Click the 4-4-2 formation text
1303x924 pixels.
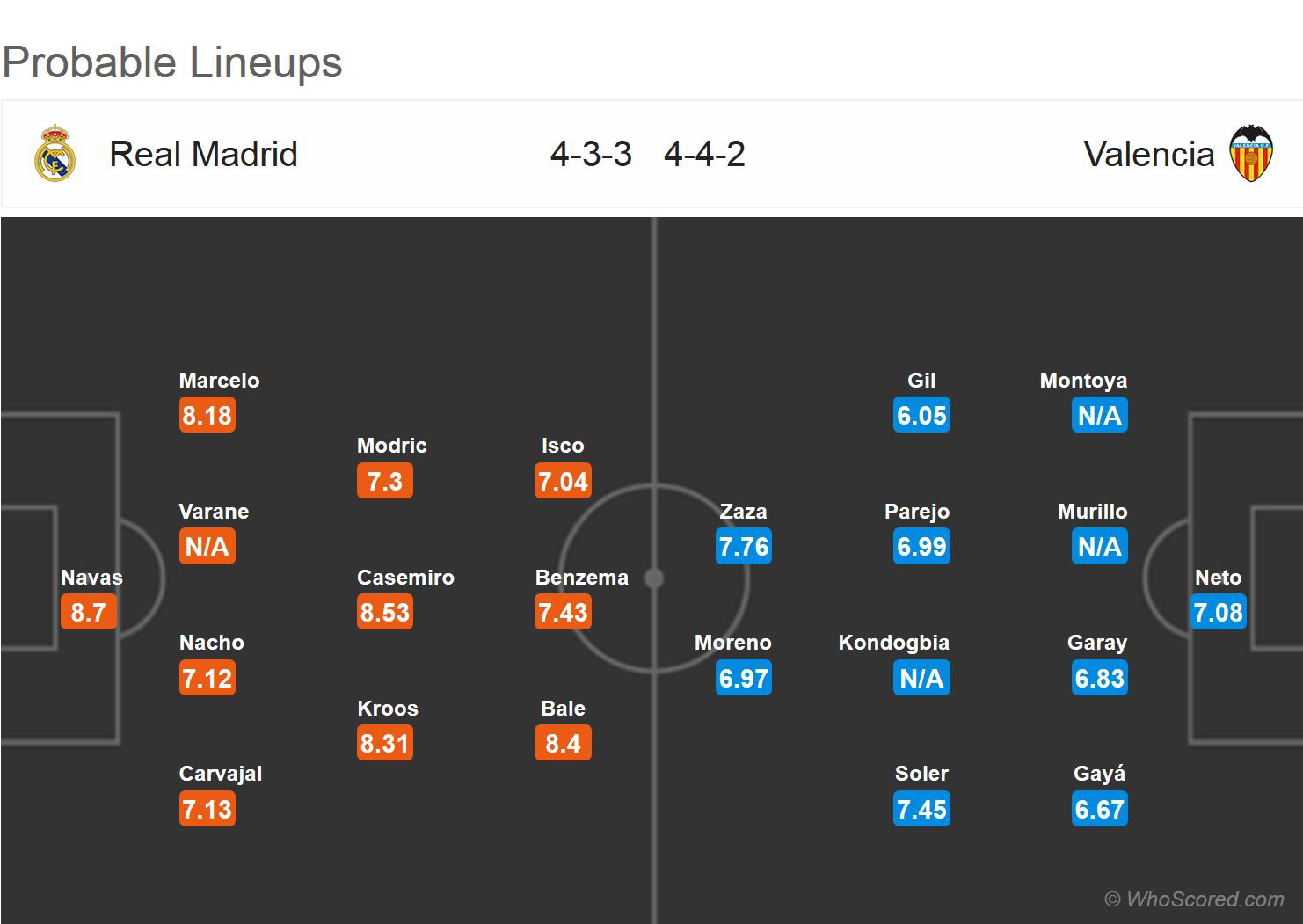coord(704,154)
